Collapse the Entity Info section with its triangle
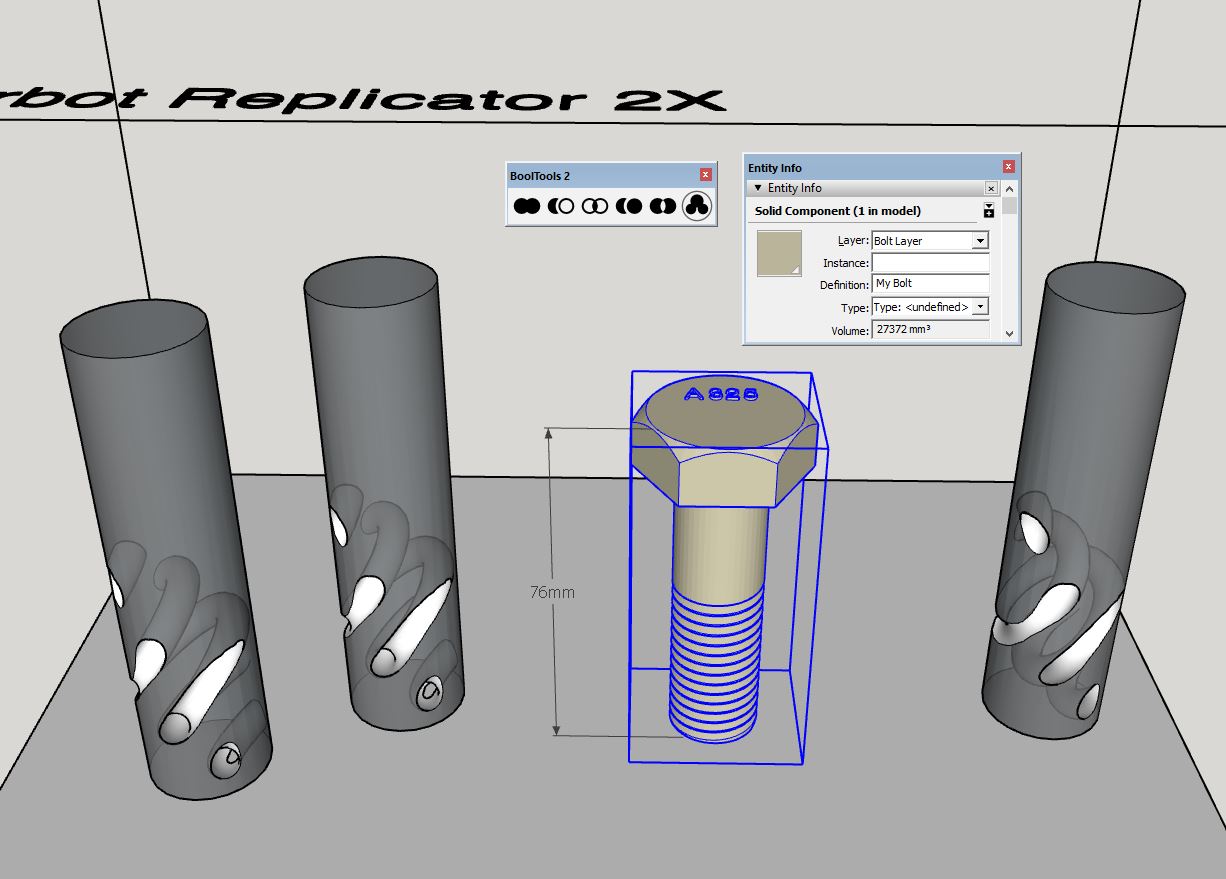 point(758,188)
